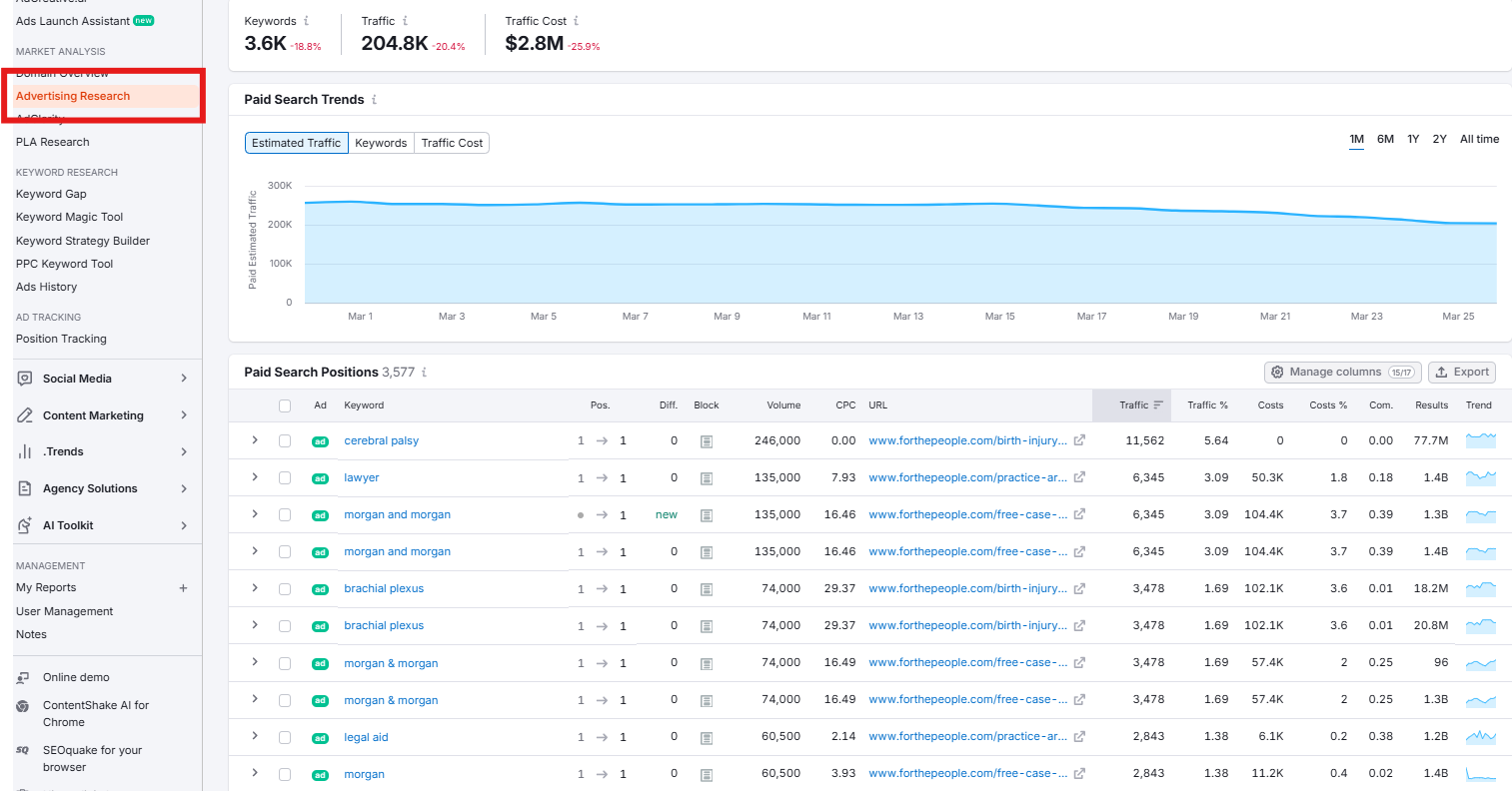
Task: Switch chart to Traffic Cost tab
Action: tap(452, 143)
